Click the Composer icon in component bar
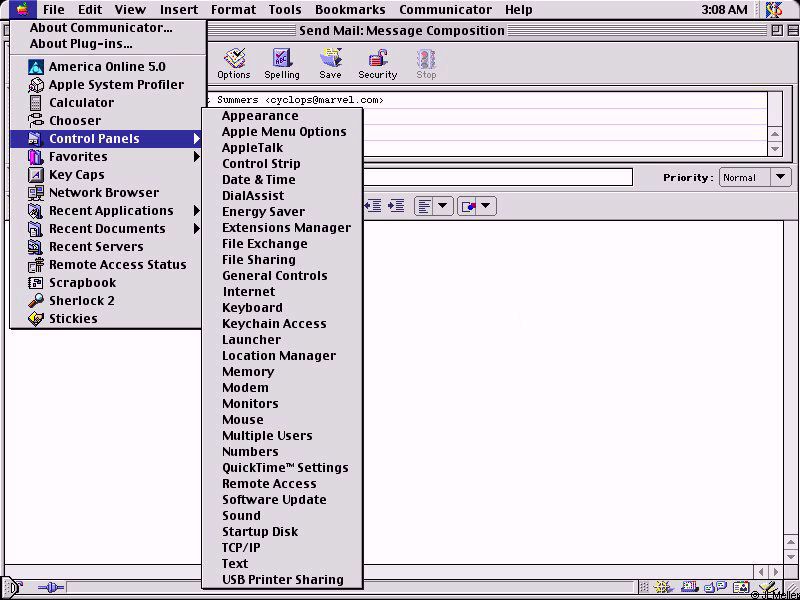The height and width of the screenshot is (600, 800). [766, 588]
